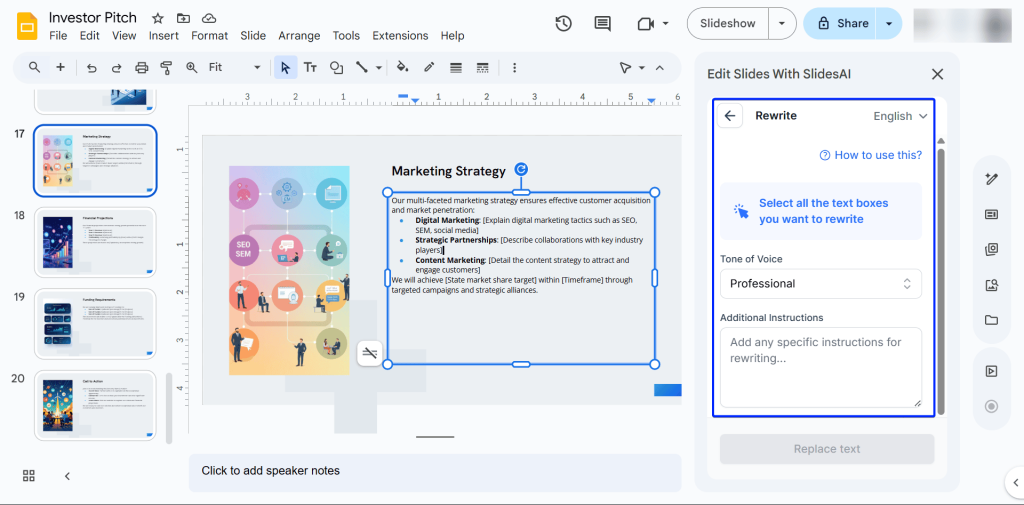Go back using the Rewrite back arrow
This screenshot has width=1024, height=505.
(x=730, y=116)
